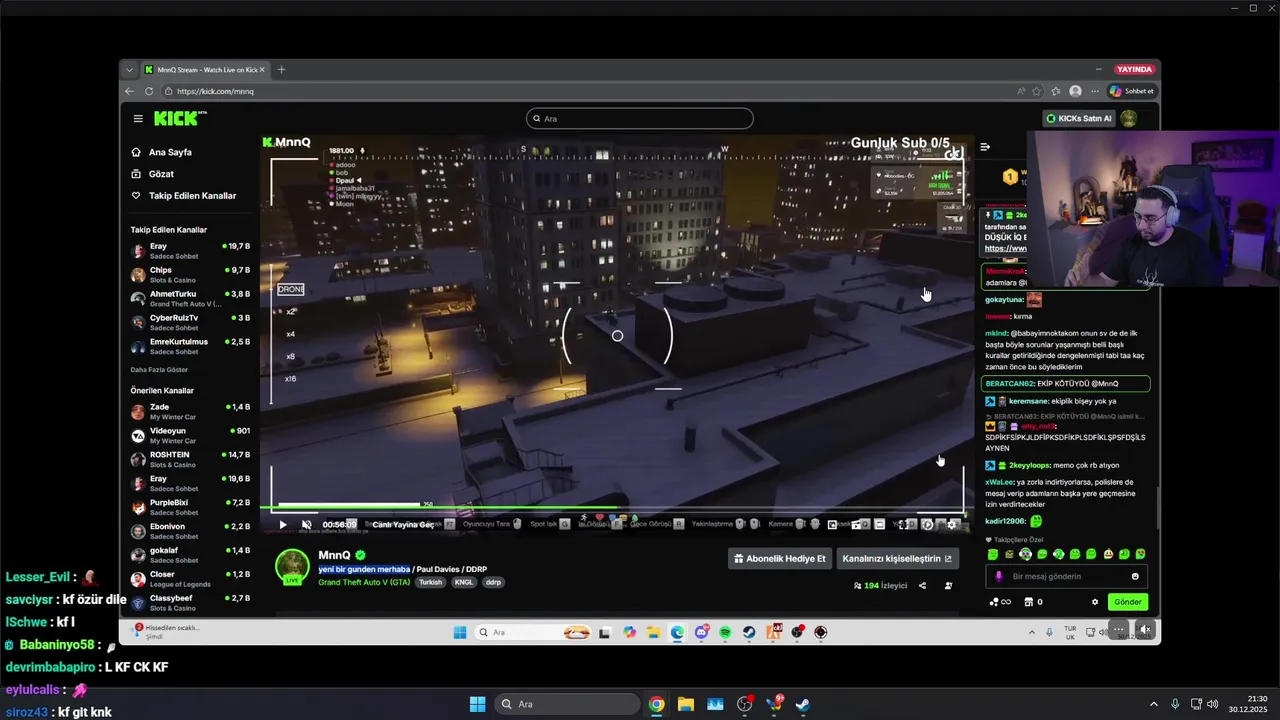
Task: Open Chrome from the bottom taskbar
Action: point(656,704)
